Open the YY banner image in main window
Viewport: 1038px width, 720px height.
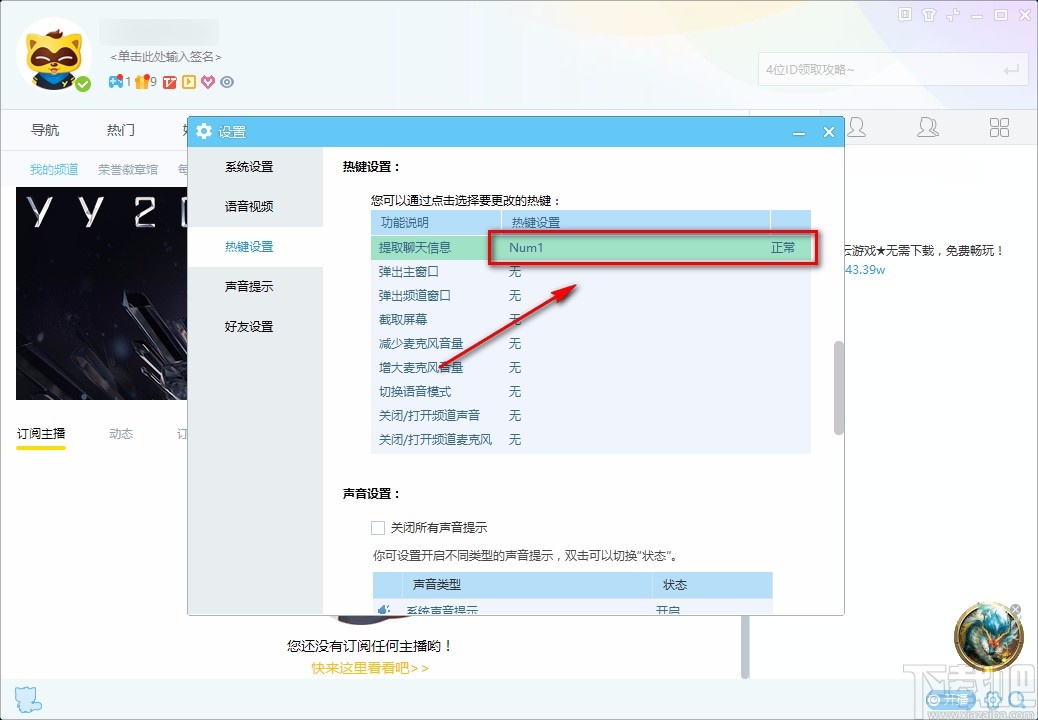click(101, 294)
